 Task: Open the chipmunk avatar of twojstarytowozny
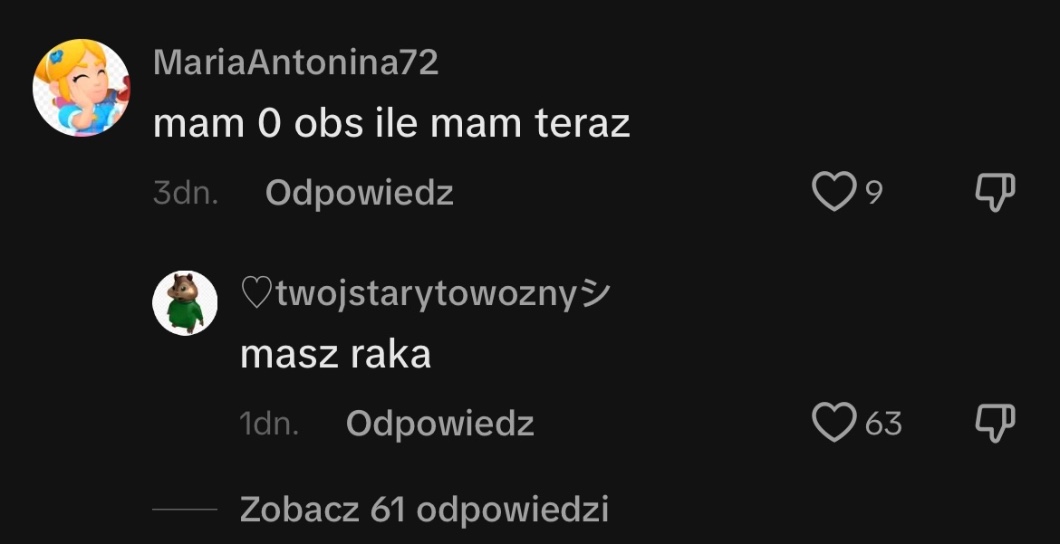coord(185,303)
